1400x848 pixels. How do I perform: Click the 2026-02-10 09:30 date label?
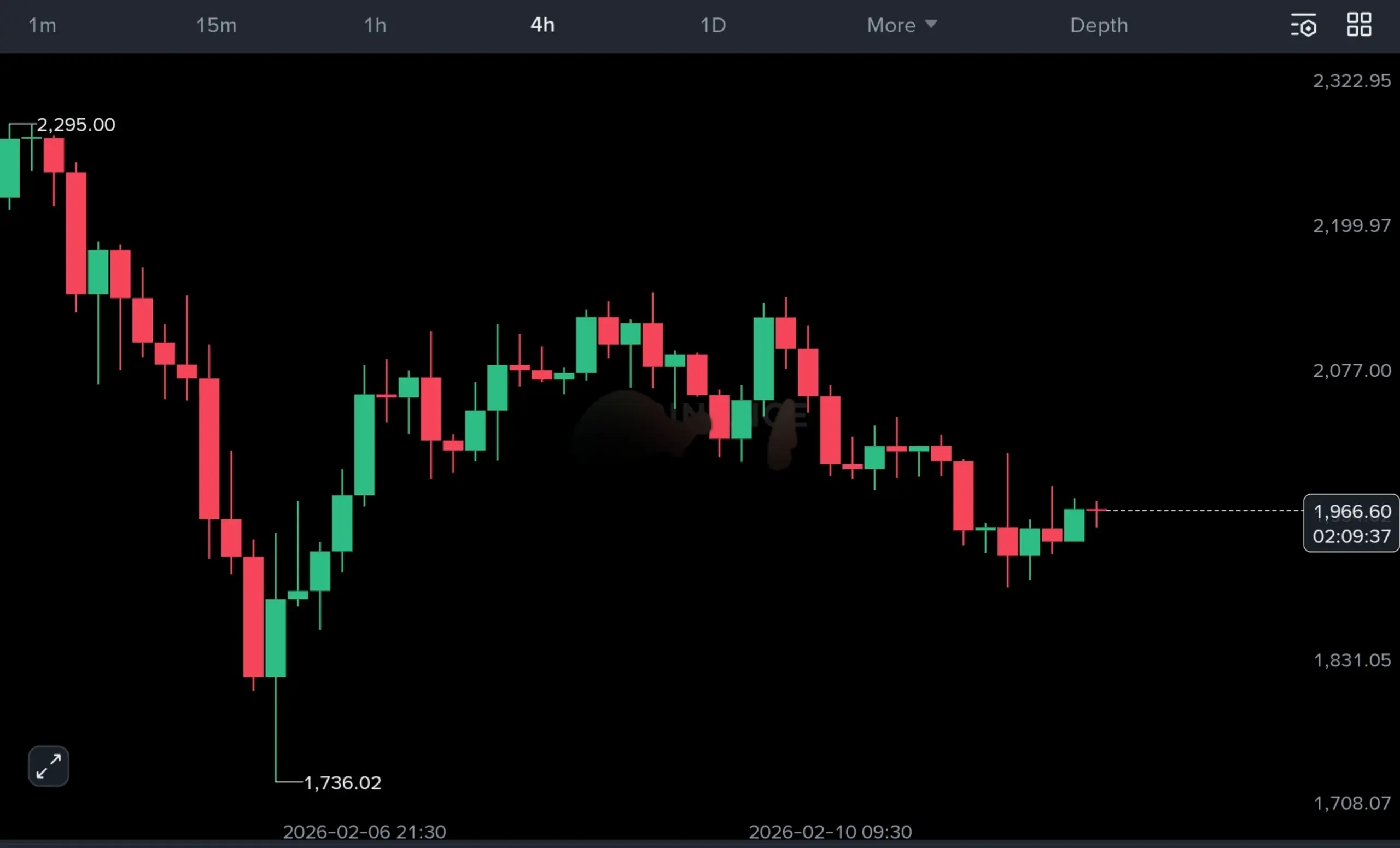click(830, 832)
